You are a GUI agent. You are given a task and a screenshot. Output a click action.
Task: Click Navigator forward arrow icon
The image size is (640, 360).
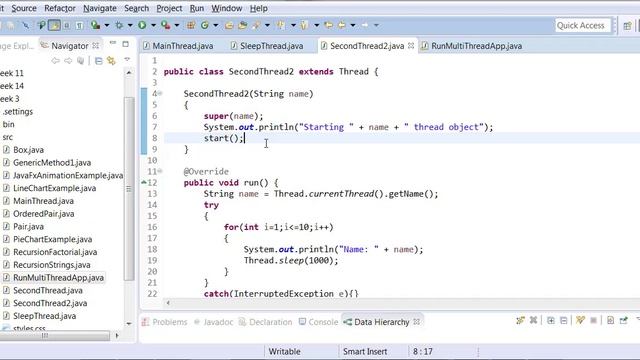pos(68,61)
